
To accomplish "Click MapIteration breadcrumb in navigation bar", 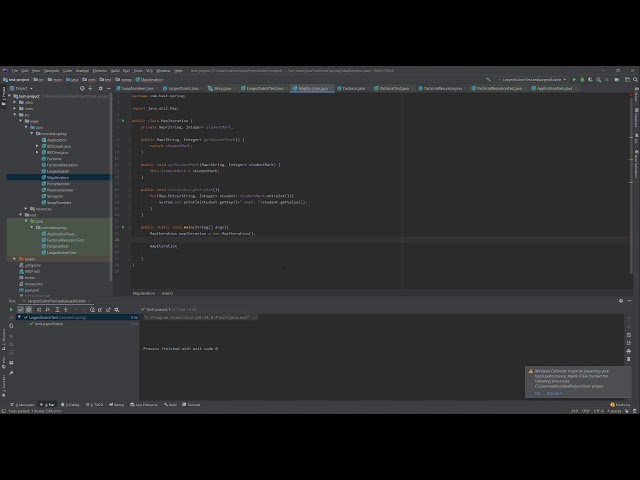I will [x=149, y=80].
